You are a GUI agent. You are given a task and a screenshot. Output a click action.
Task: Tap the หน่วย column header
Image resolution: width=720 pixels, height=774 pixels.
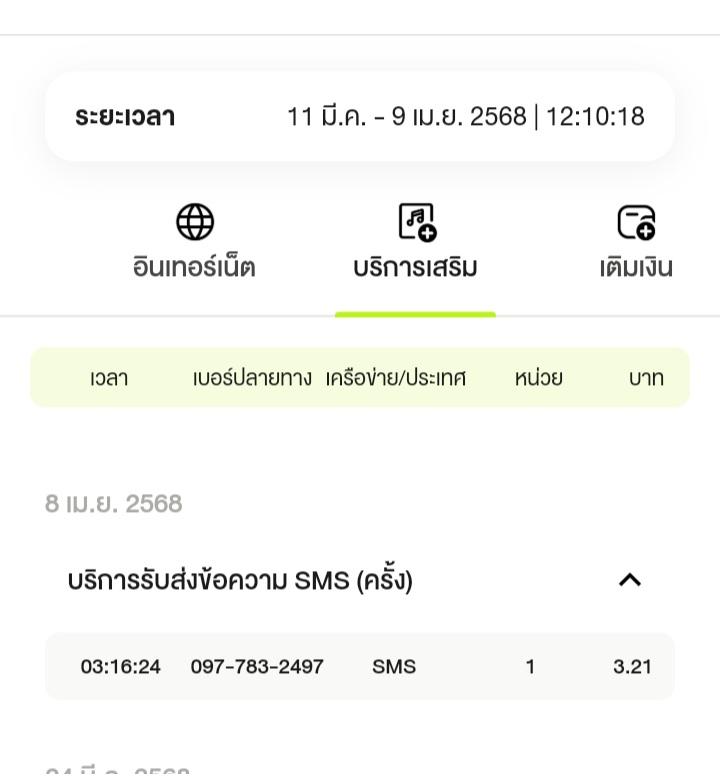pos(539,378)
